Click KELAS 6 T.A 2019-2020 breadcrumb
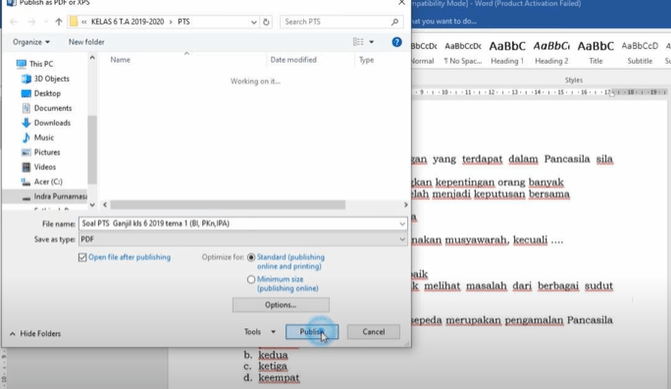 (x=128, y=22)
